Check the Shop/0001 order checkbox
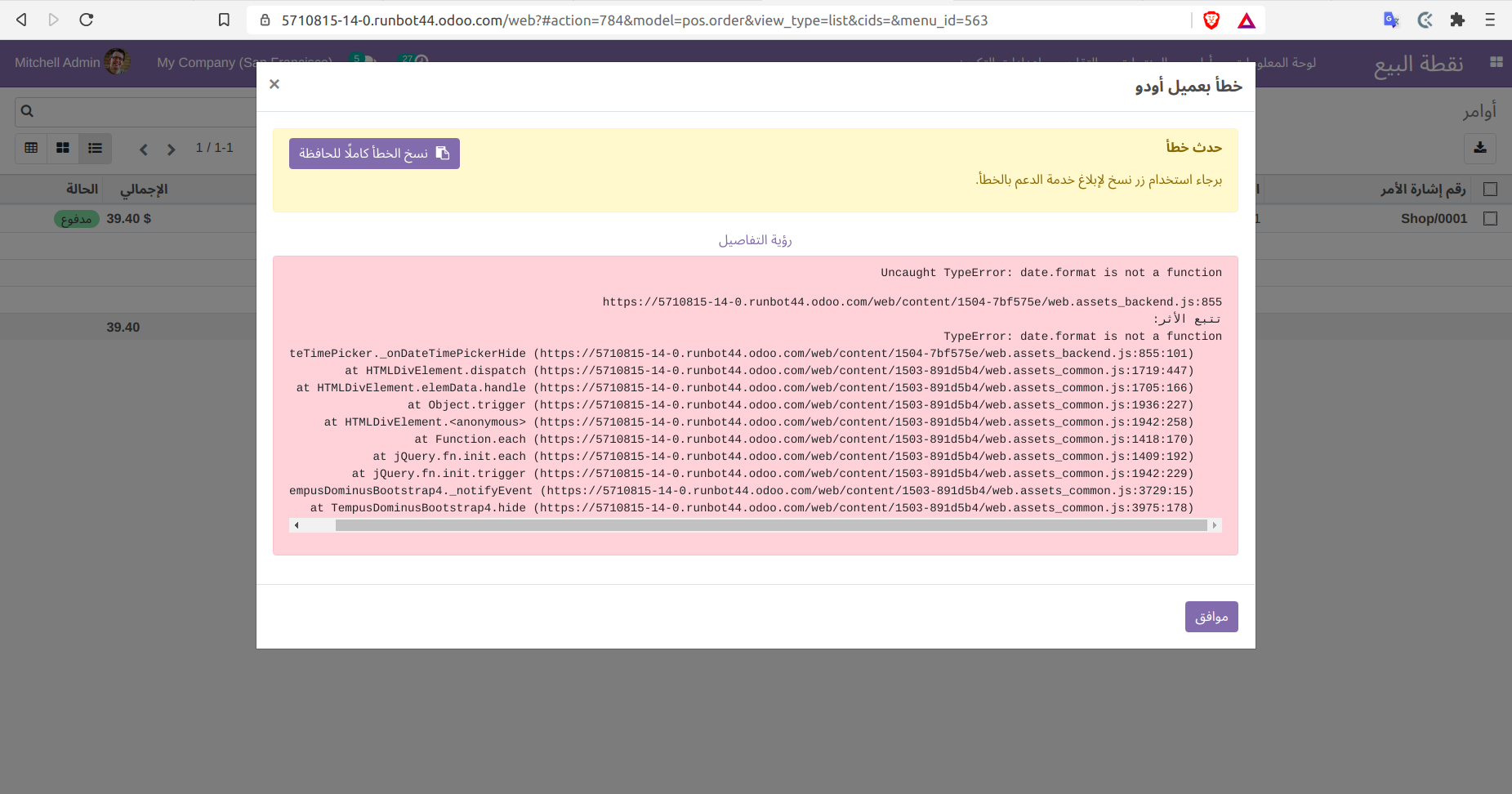This screenshot has height=794, width=1512. pos(1492,218)
